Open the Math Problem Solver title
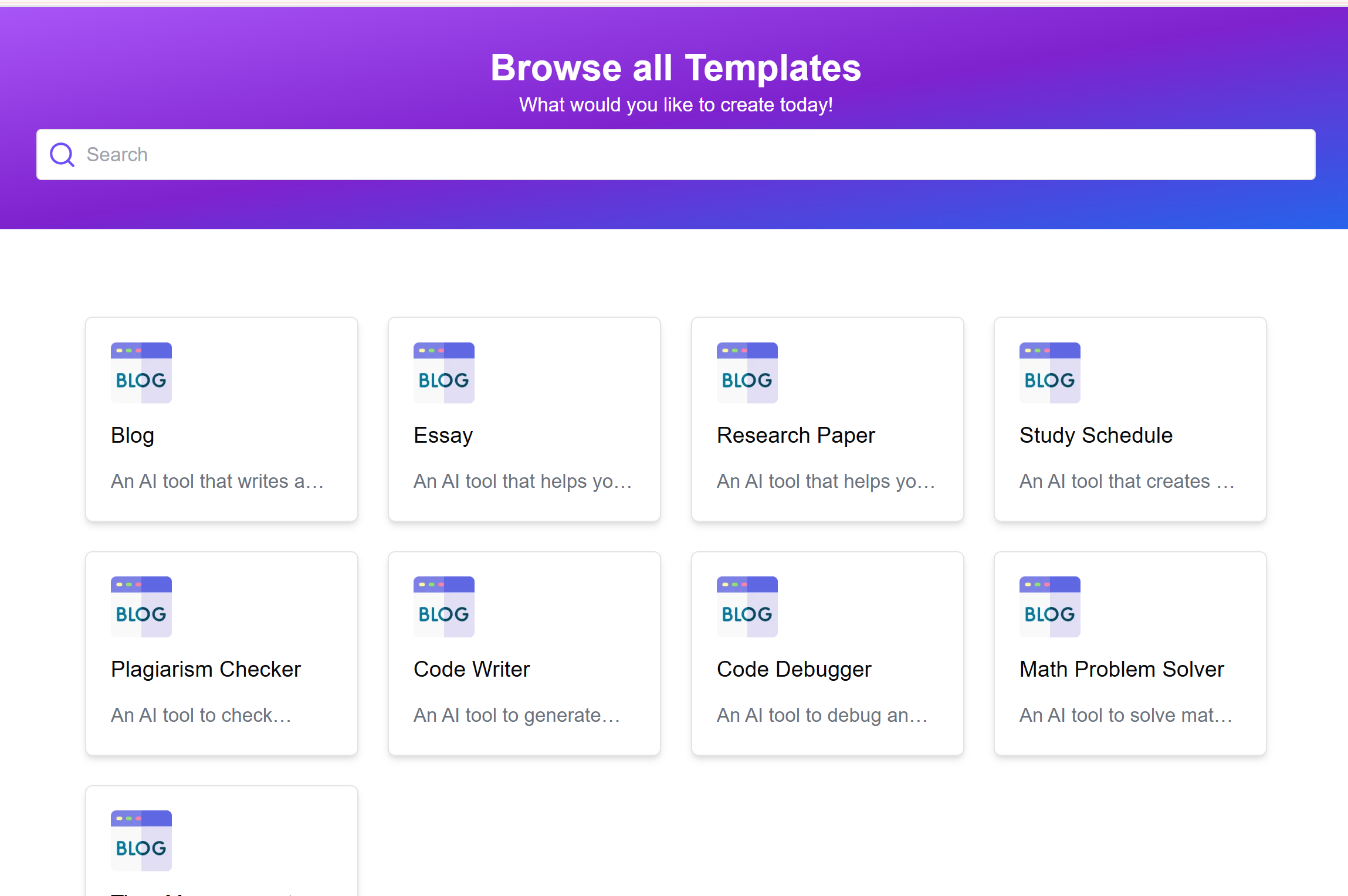This screenshot has width=1348, height=896. point(1122,670)
